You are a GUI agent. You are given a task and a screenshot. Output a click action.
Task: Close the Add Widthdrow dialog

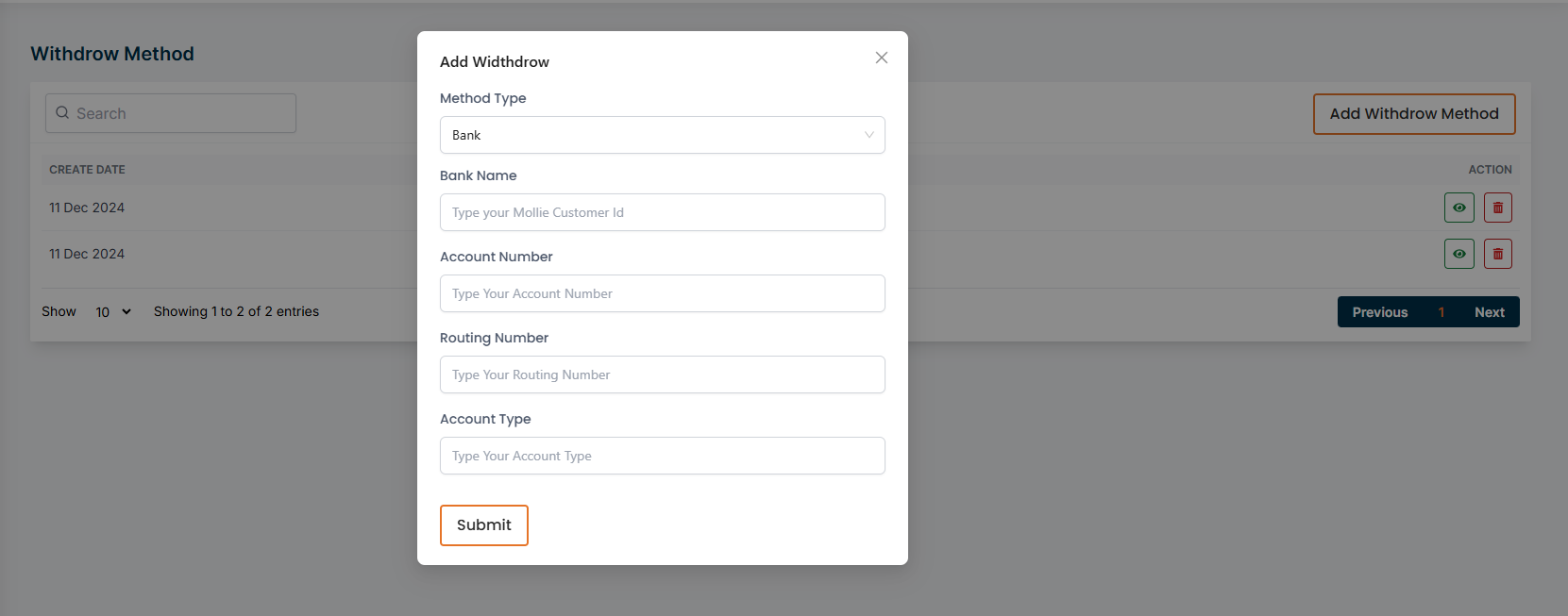click(881, 58)
